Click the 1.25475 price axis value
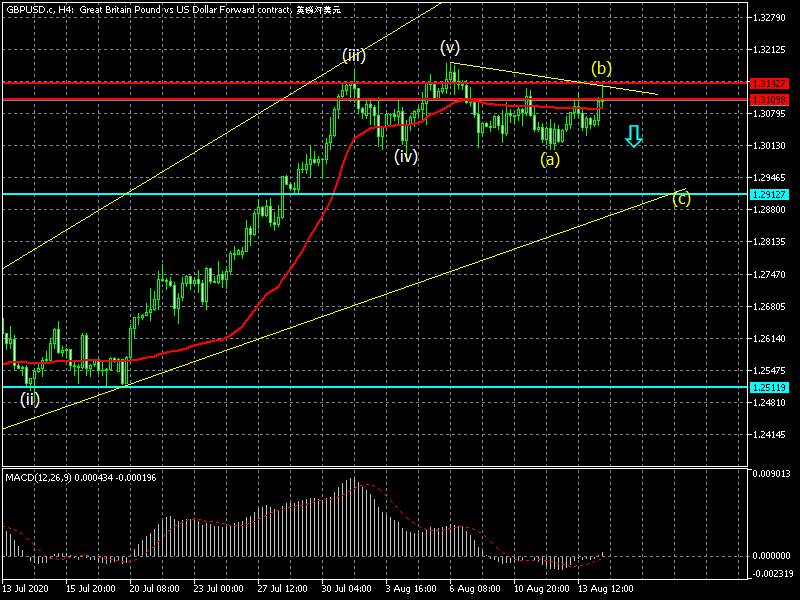Image resolution: width=800 pixels, height=600 pixels. 769,370
